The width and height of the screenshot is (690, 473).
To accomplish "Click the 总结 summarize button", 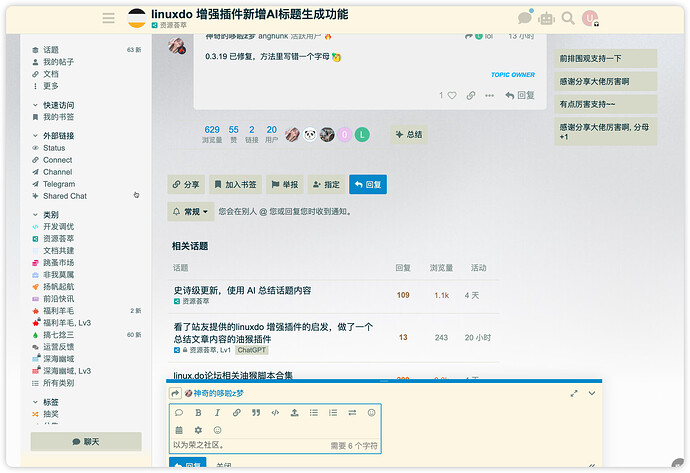I will (x=409, y=134).
